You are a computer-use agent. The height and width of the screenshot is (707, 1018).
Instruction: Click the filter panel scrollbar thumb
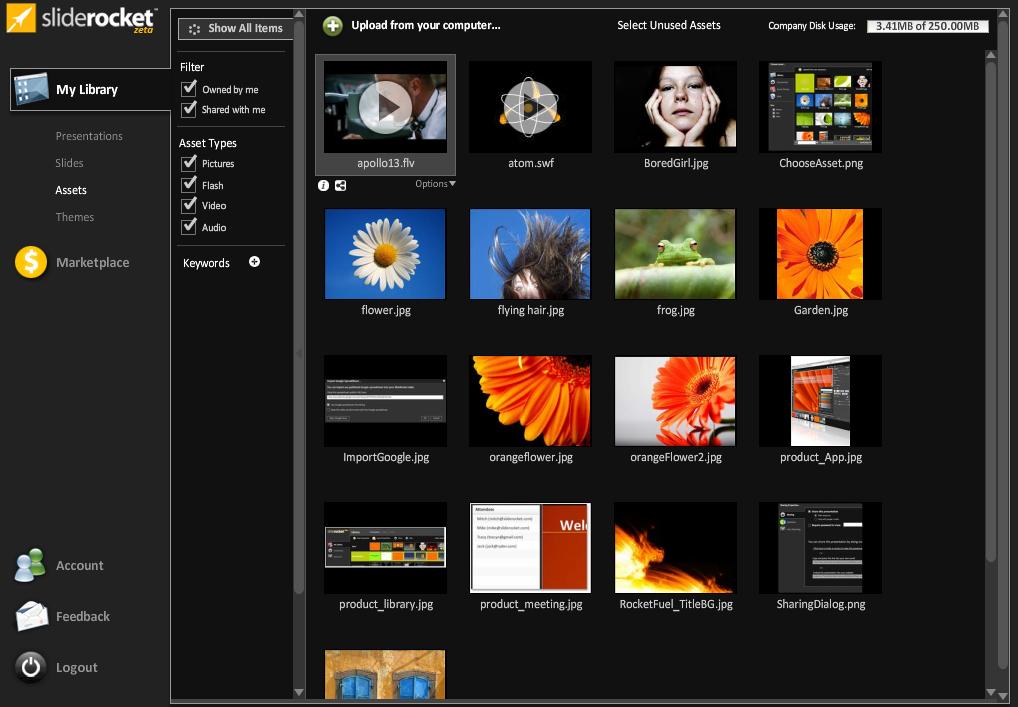click(299, 305)
